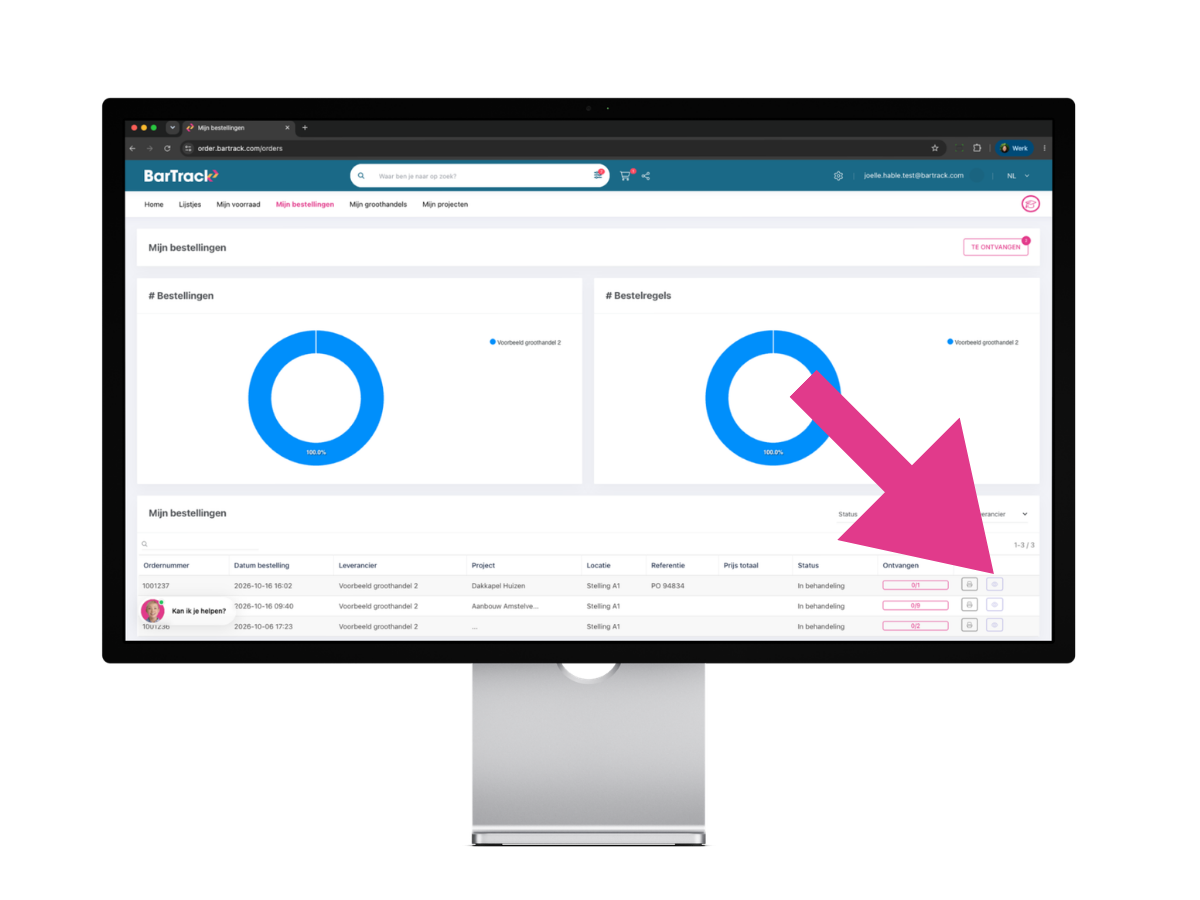Click the BarTrack logo

click(x=181, y=176)
